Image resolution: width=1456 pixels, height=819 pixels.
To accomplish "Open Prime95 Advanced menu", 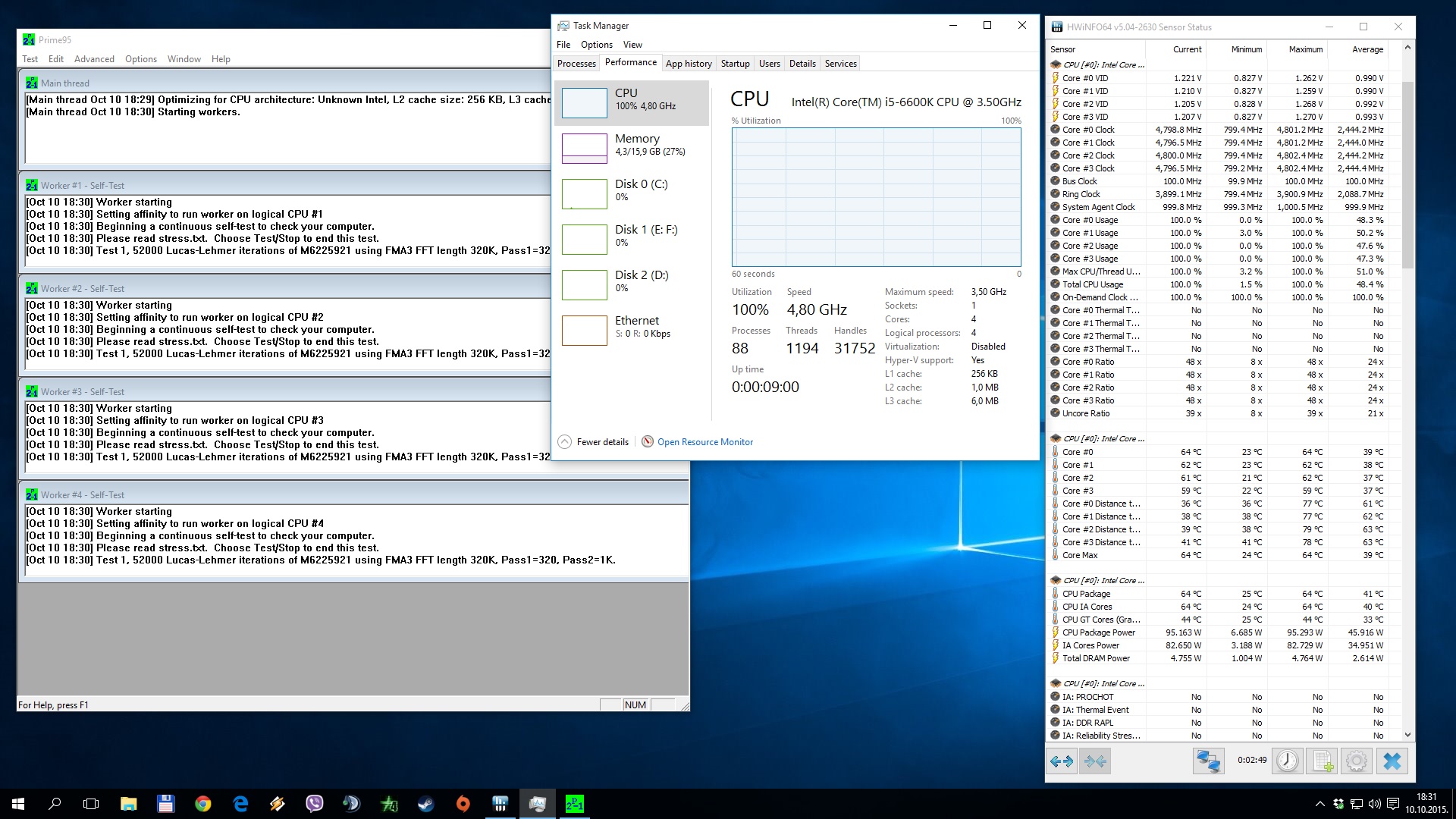I will pos(94,59).
